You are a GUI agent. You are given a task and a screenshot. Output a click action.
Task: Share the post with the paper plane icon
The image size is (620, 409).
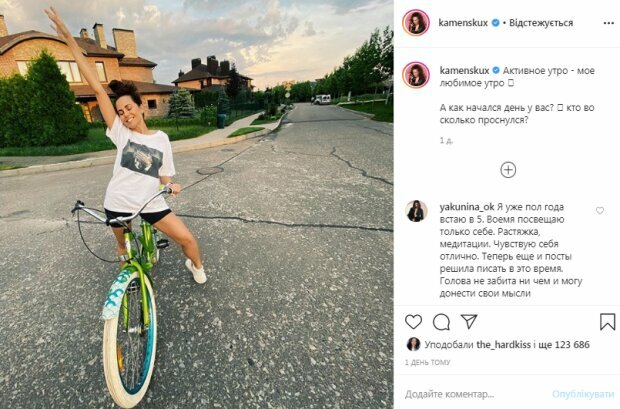pos(469,322)
